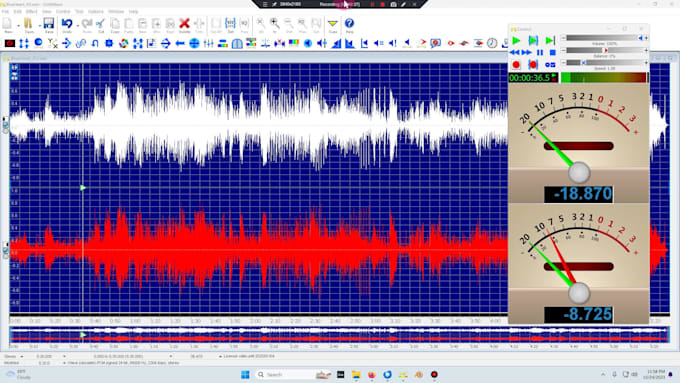The height and width of the screenshot is (383, 680).
Task: Click the red Record button
Action: coord(516,65)
